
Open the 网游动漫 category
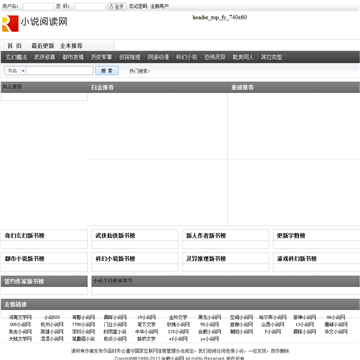tap(158, 57)
